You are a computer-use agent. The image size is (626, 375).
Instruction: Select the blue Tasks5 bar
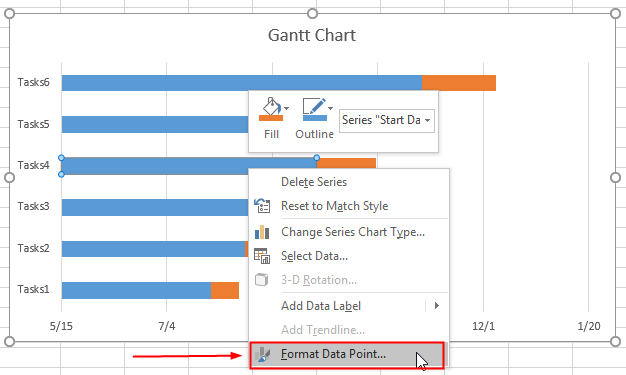click(155, 125)
